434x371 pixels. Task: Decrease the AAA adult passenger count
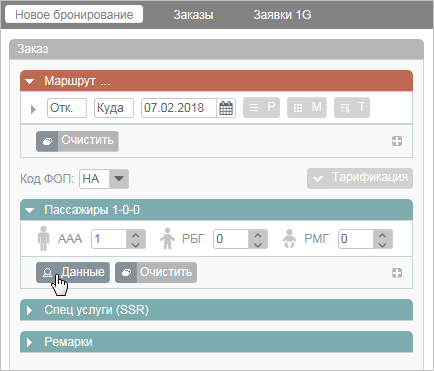(x=136, y=244)
